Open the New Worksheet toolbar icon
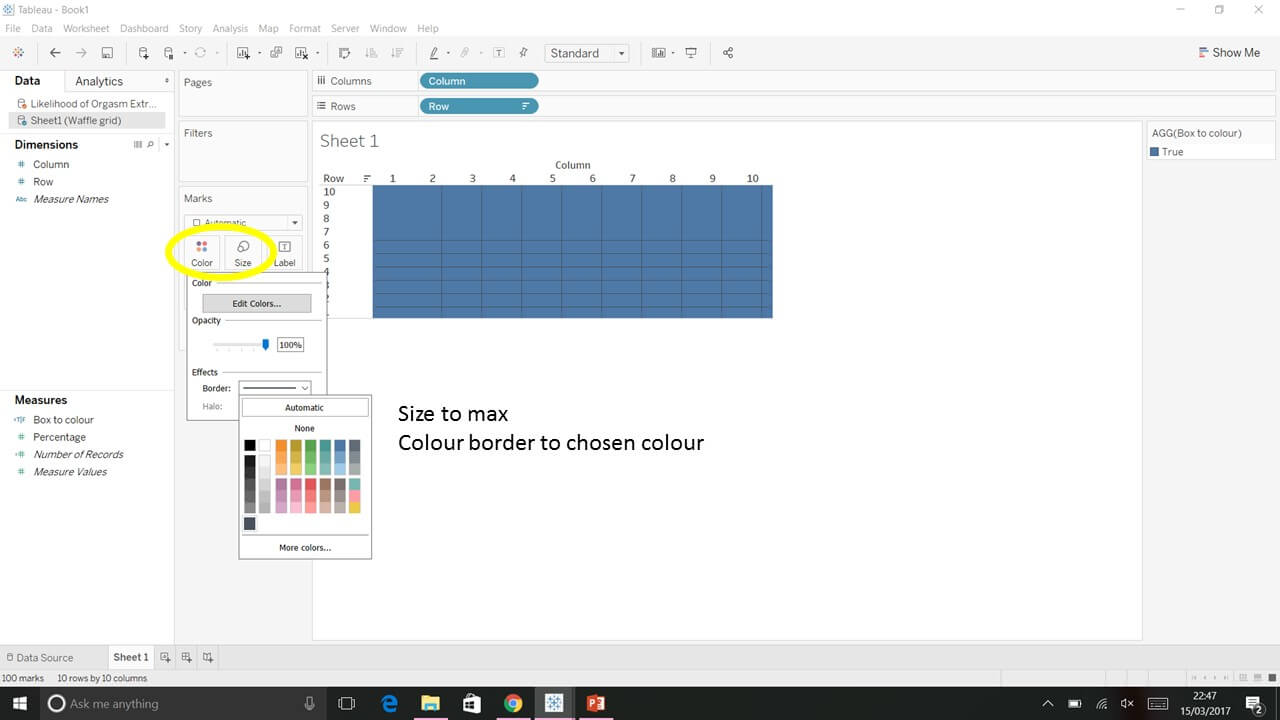1280x720 pixels. coord(244,52)
